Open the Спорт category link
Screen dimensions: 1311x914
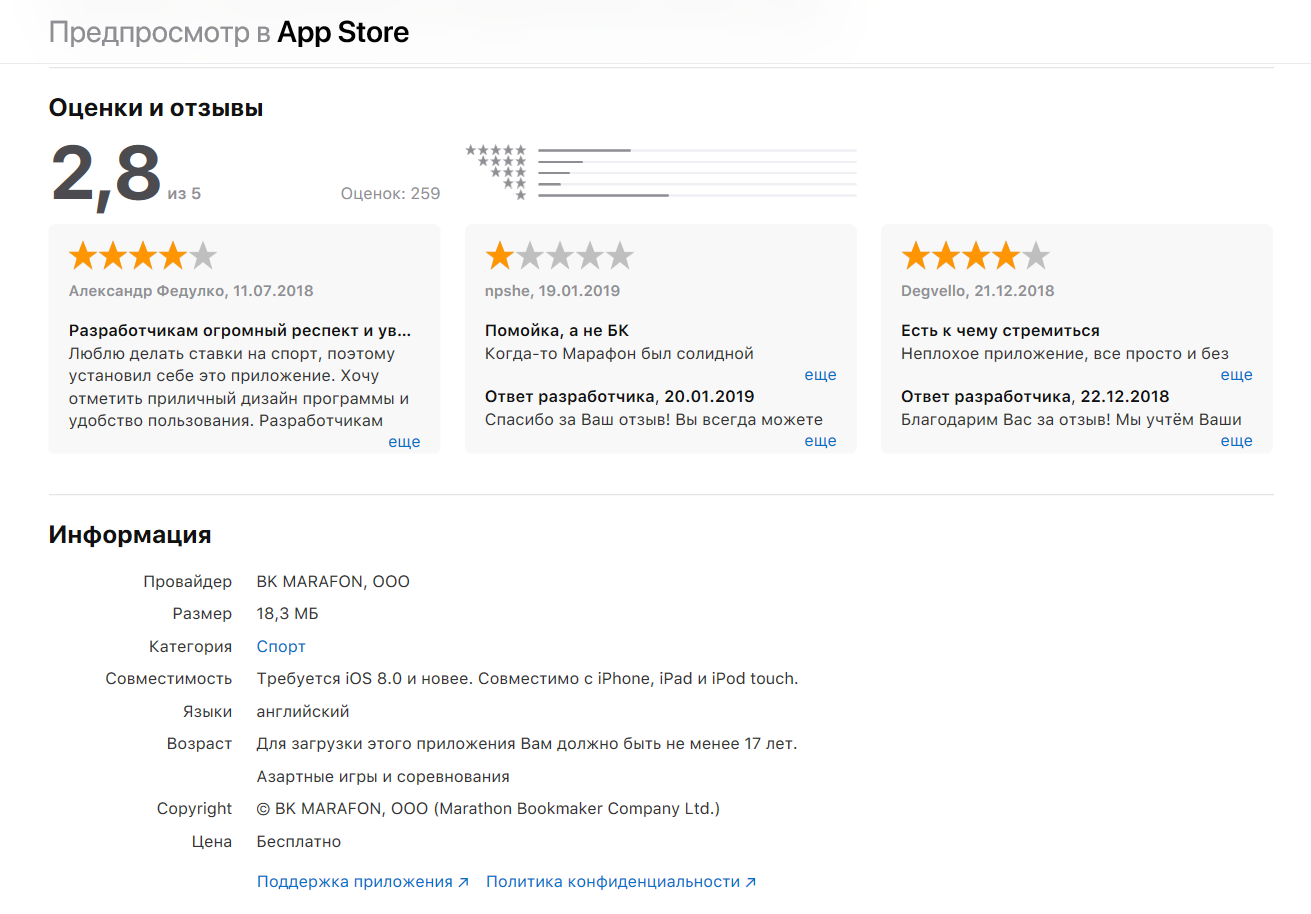[281, 646]
